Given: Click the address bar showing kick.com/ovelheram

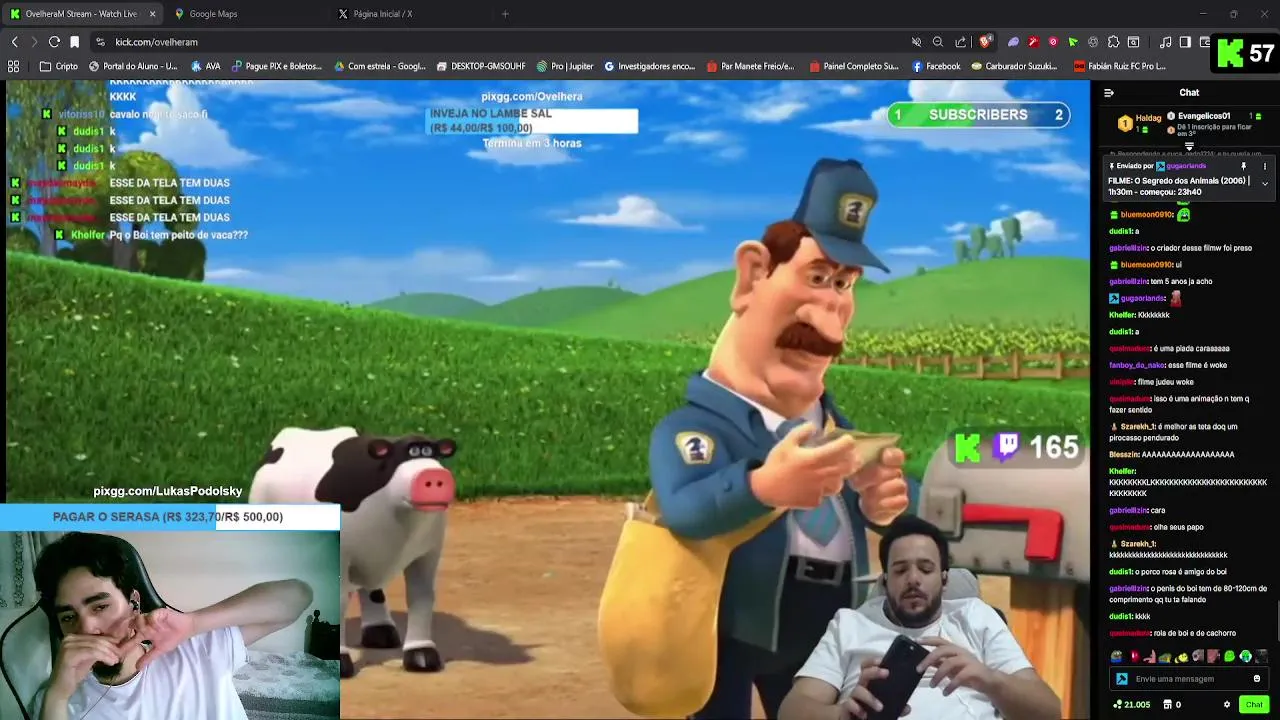Looking at the screenshot, I should pos(500,42).
